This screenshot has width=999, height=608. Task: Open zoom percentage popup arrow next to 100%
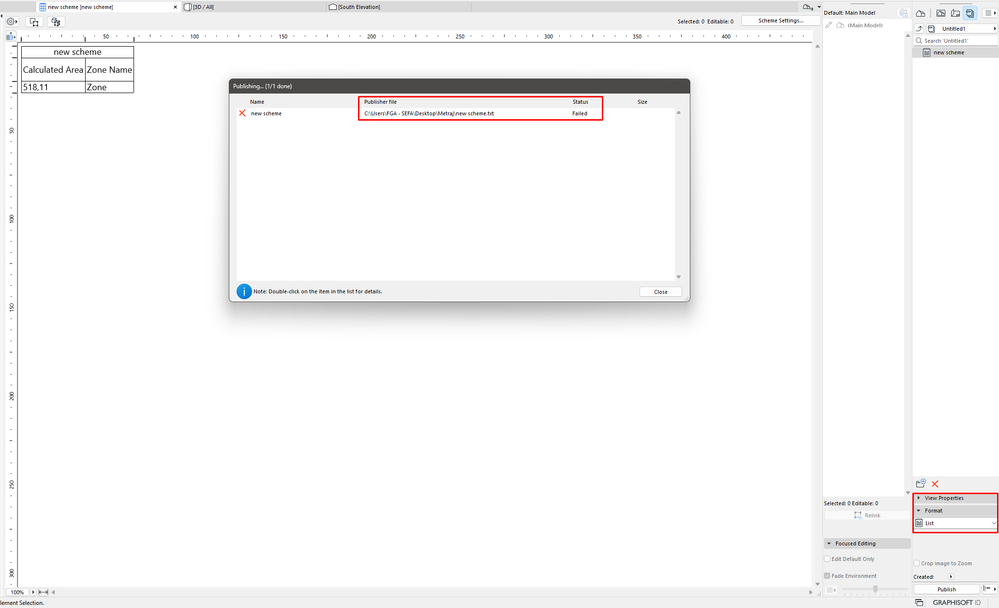33,592
